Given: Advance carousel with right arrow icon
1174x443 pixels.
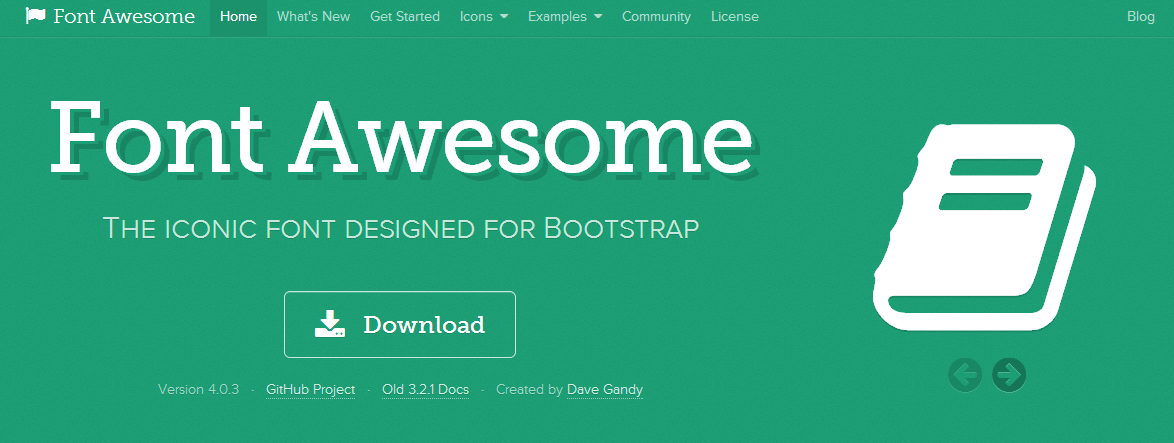Looking at the screenshot, I should coord(1009,374).
